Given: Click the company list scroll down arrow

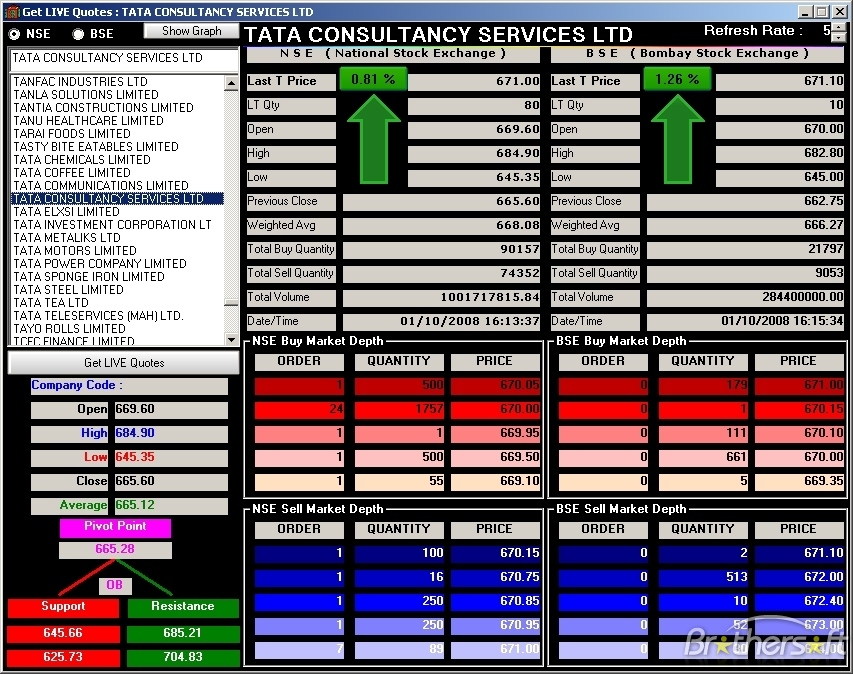Looking at the screenshot, I should [232, 339].
